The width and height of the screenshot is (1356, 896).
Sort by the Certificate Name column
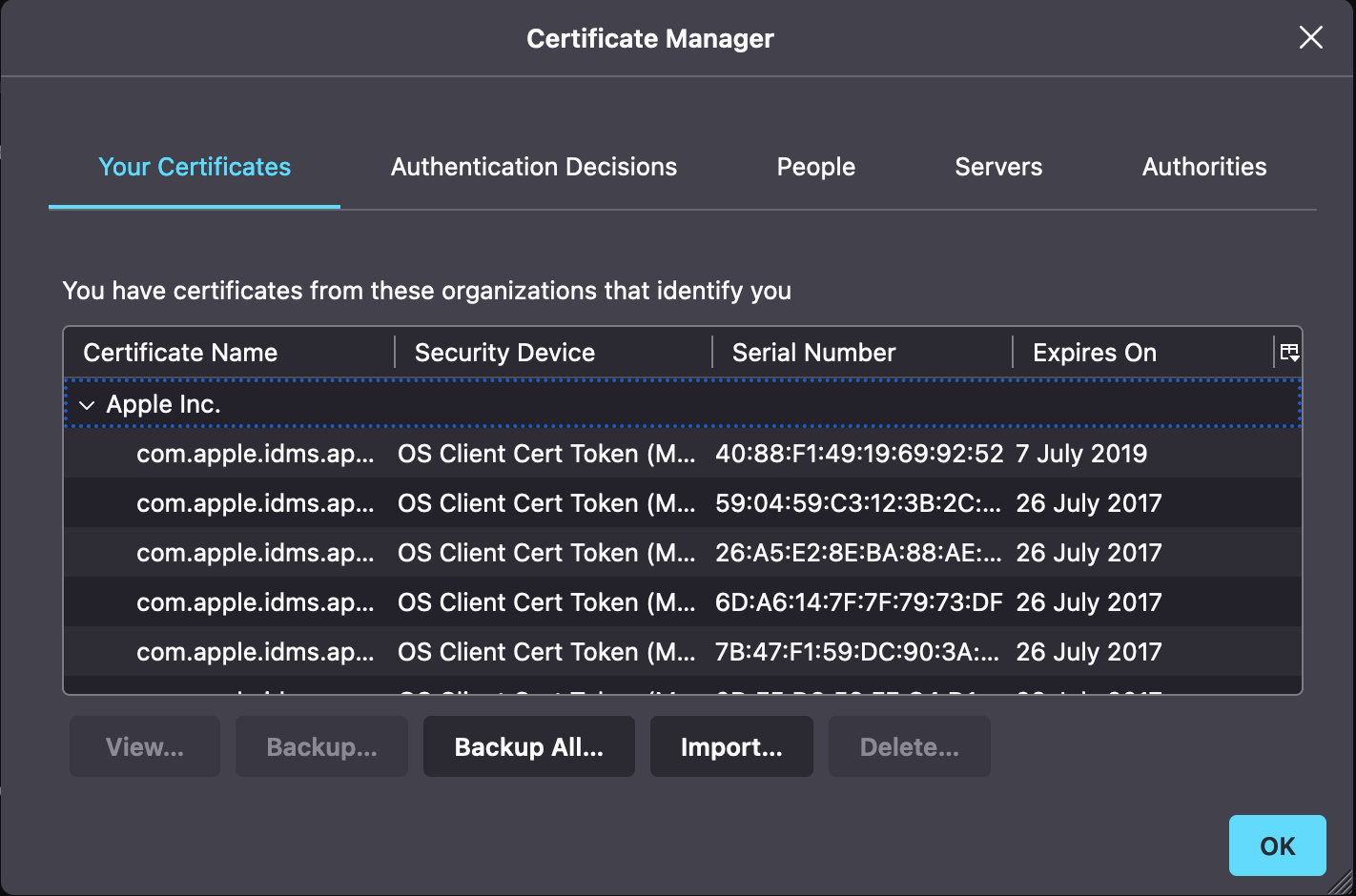[180, 352]
